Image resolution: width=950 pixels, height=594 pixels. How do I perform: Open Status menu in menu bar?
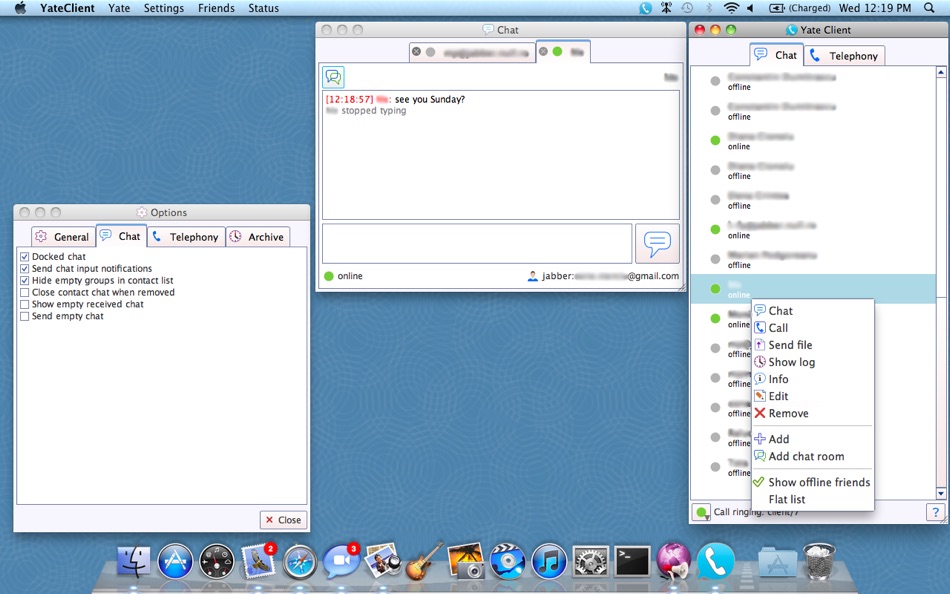point(264,8)
